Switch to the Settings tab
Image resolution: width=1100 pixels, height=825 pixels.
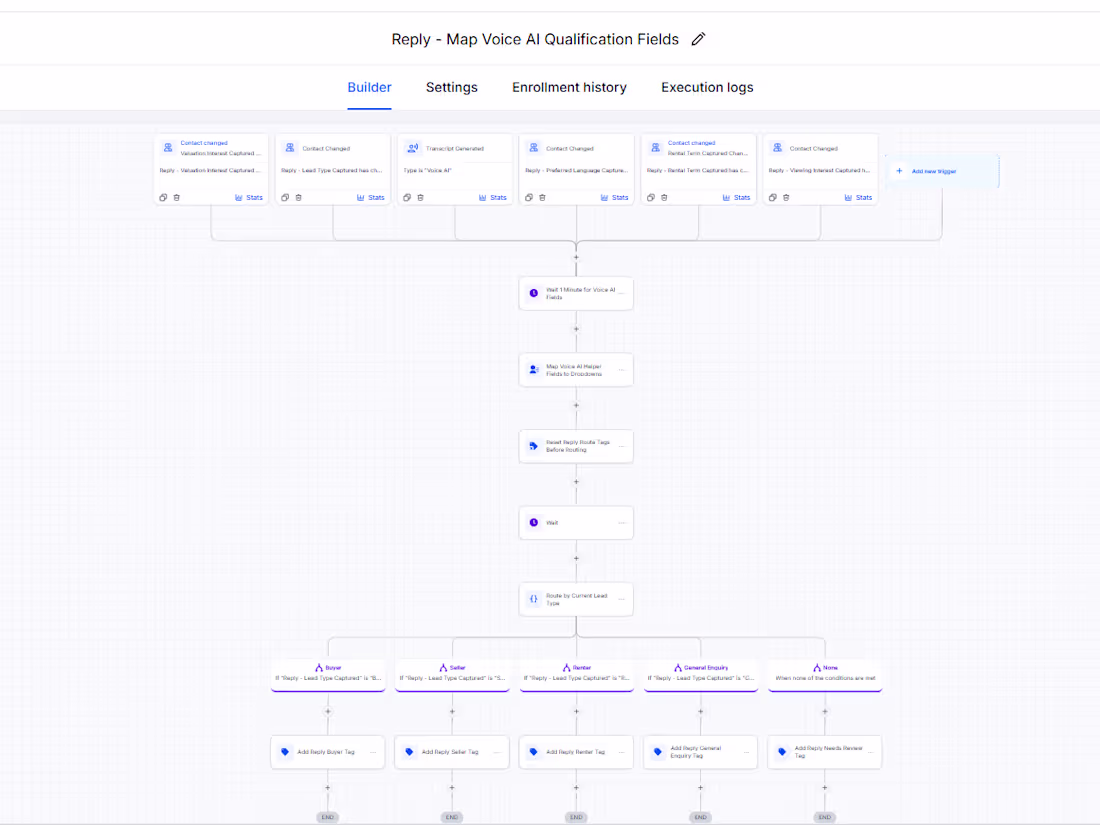[x=452, y=88]
